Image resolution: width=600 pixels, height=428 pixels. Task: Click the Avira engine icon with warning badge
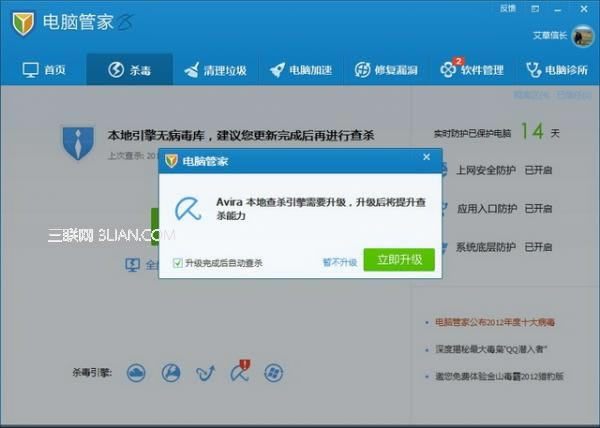239,373
